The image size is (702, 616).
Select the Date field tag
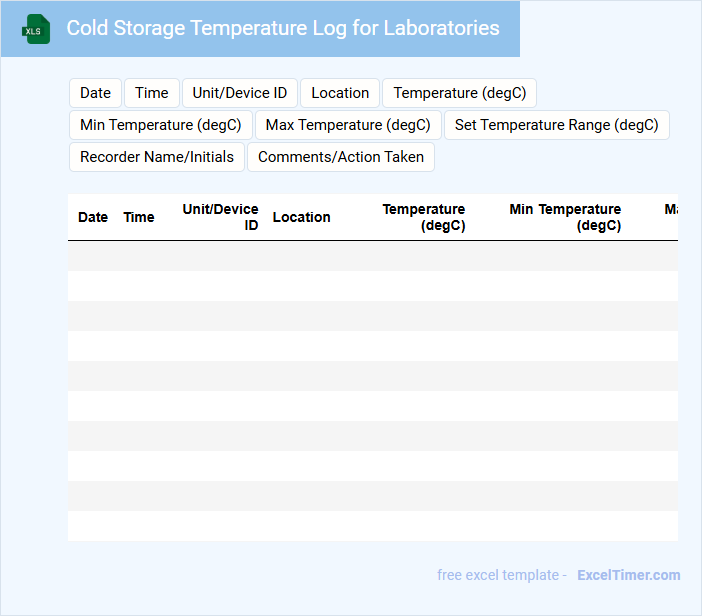coord(95,93)
